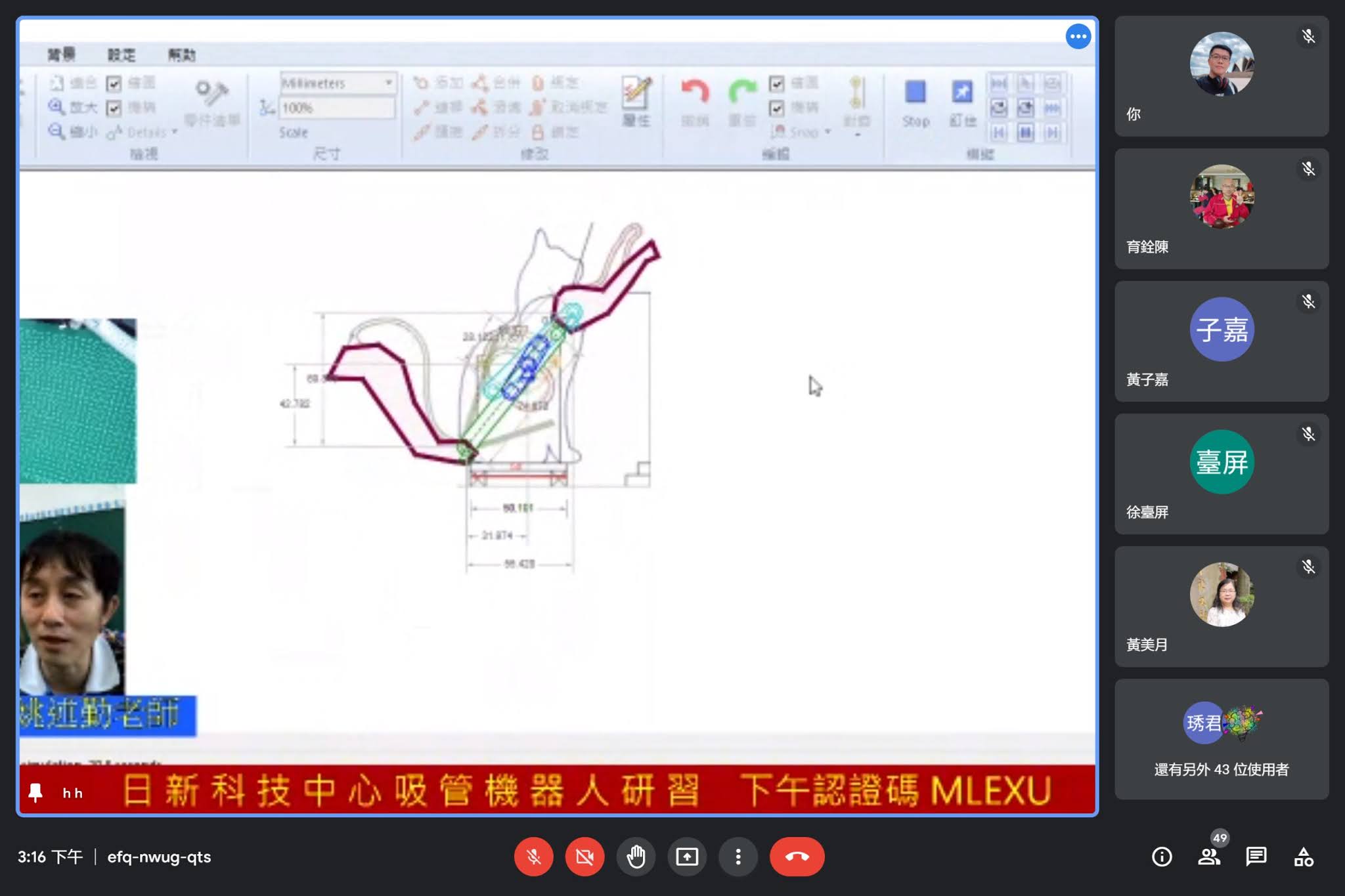
Task: Click the 添加 add tool icon
Action: point(420,83)
